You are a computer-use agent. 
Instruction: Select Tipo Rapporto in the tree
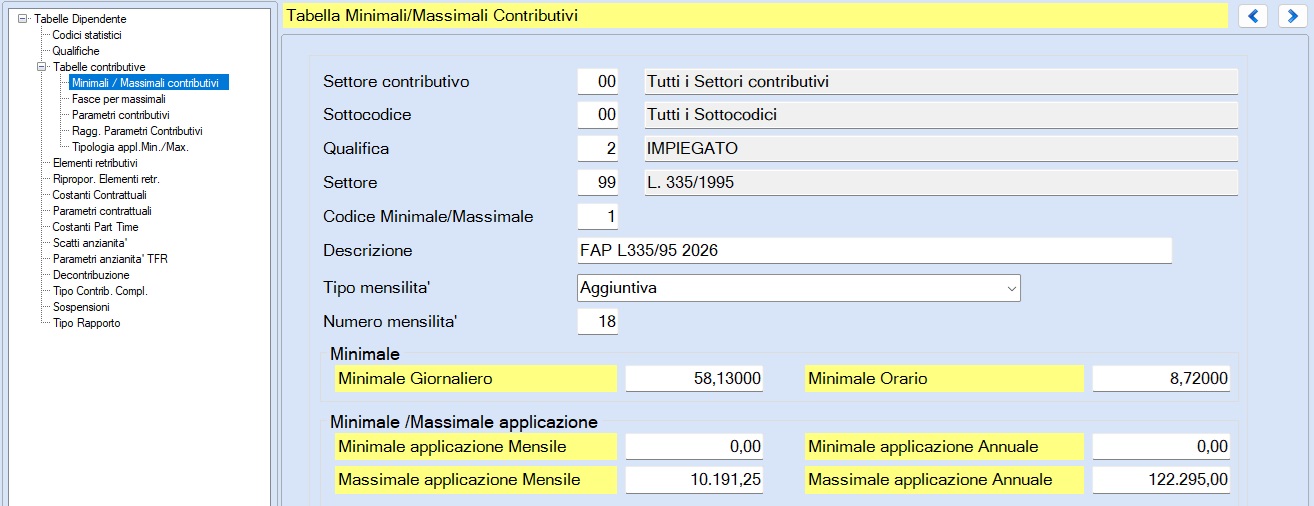pyautogui.click(x=86, y=323)
